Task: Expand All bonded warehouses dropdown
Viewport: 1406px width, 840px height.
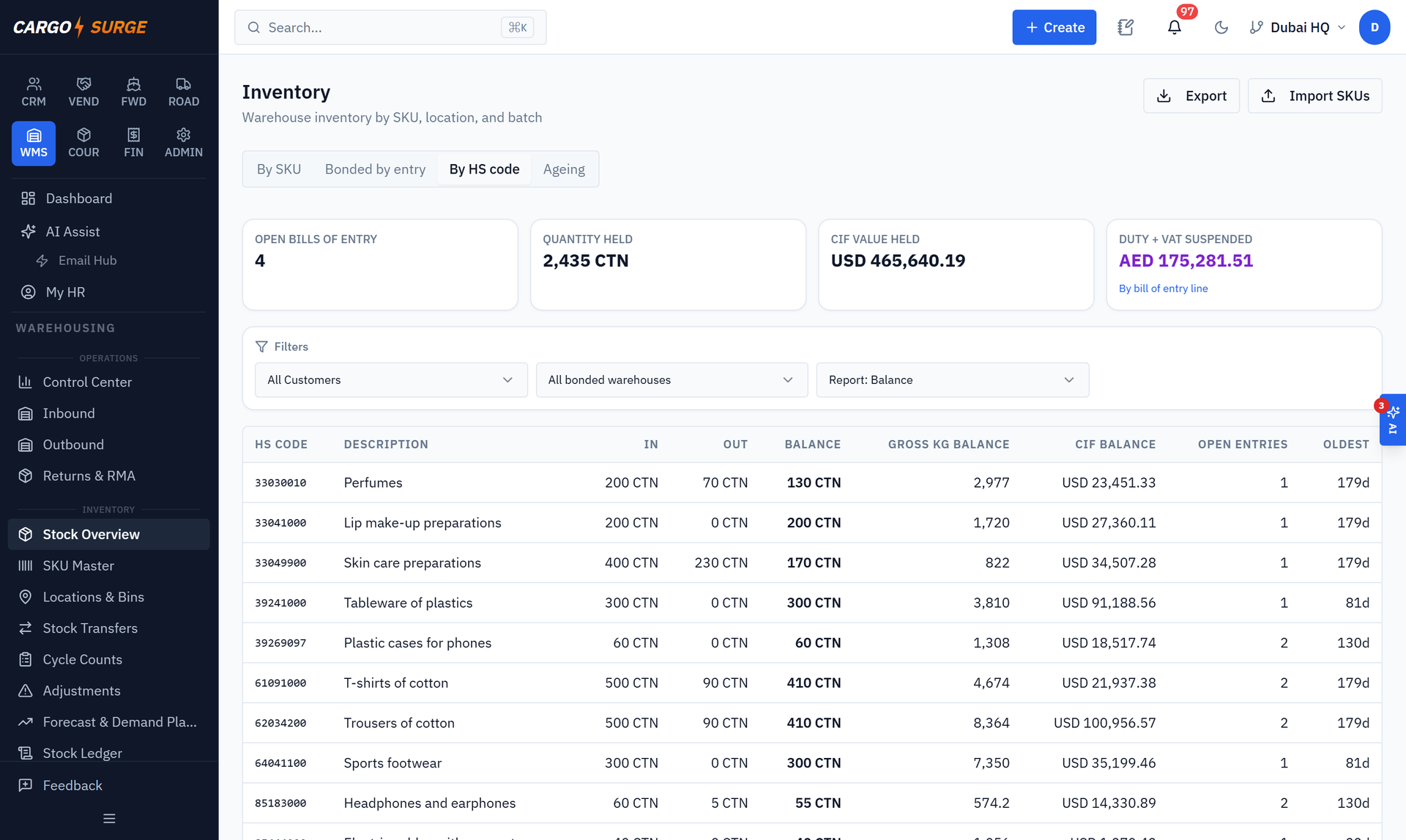Action: pyautogui.click(x=672, y=380)
